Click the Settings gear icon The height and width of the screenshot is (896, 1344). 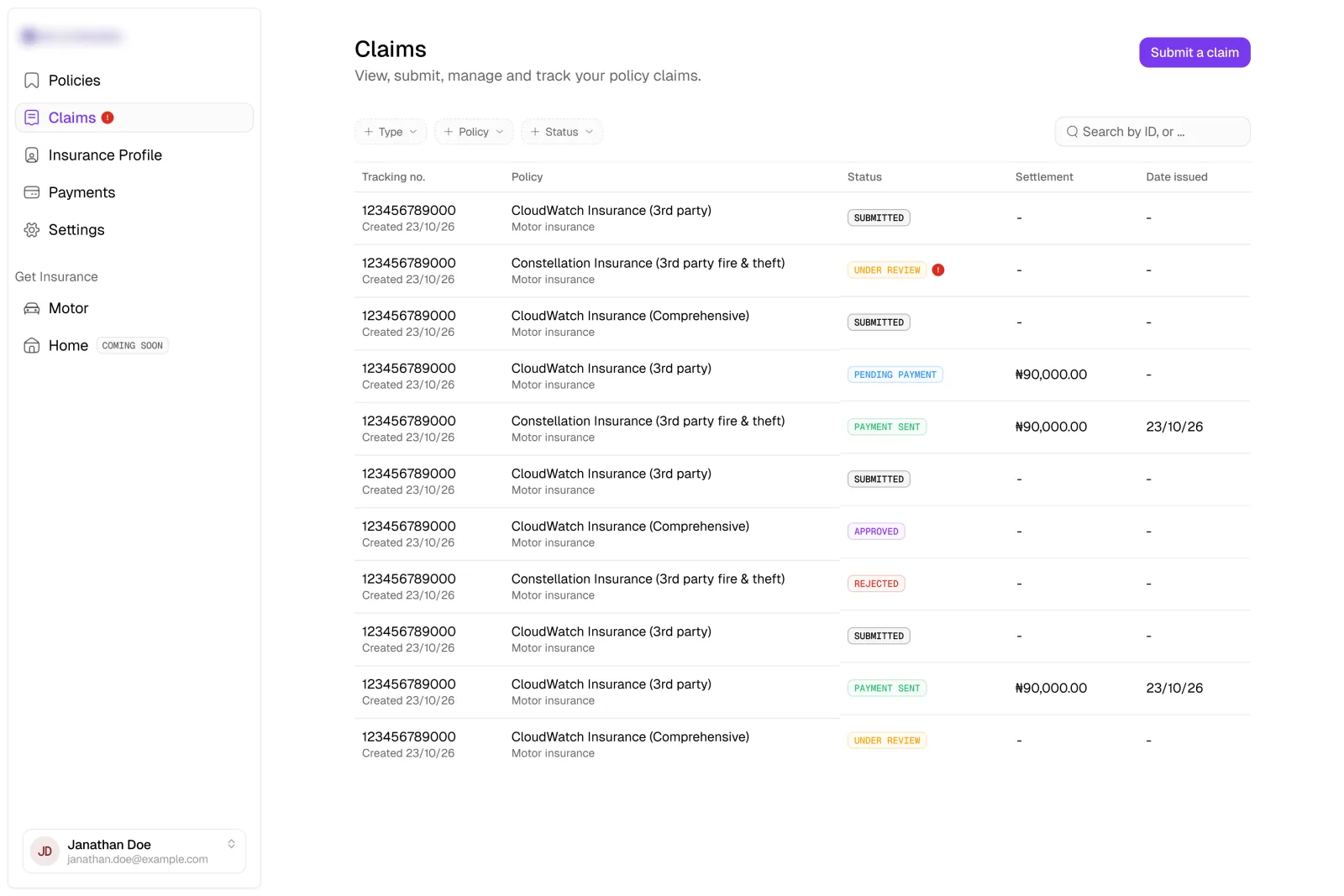[32, 230]
